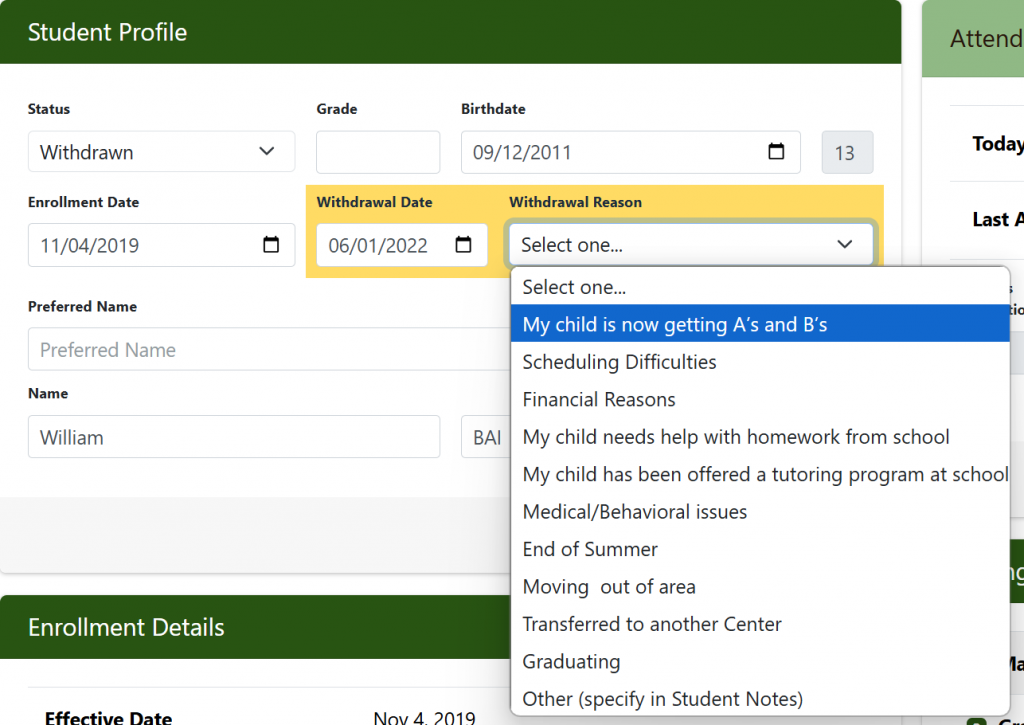Open the Withdrawal Date calendar picker icon
The image size is (1024, 725).
pos(463,245)
